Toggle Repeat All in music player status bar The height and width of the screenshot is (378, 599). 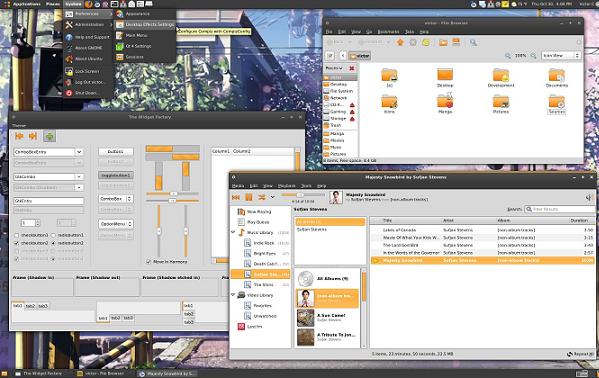coord(581,354)
